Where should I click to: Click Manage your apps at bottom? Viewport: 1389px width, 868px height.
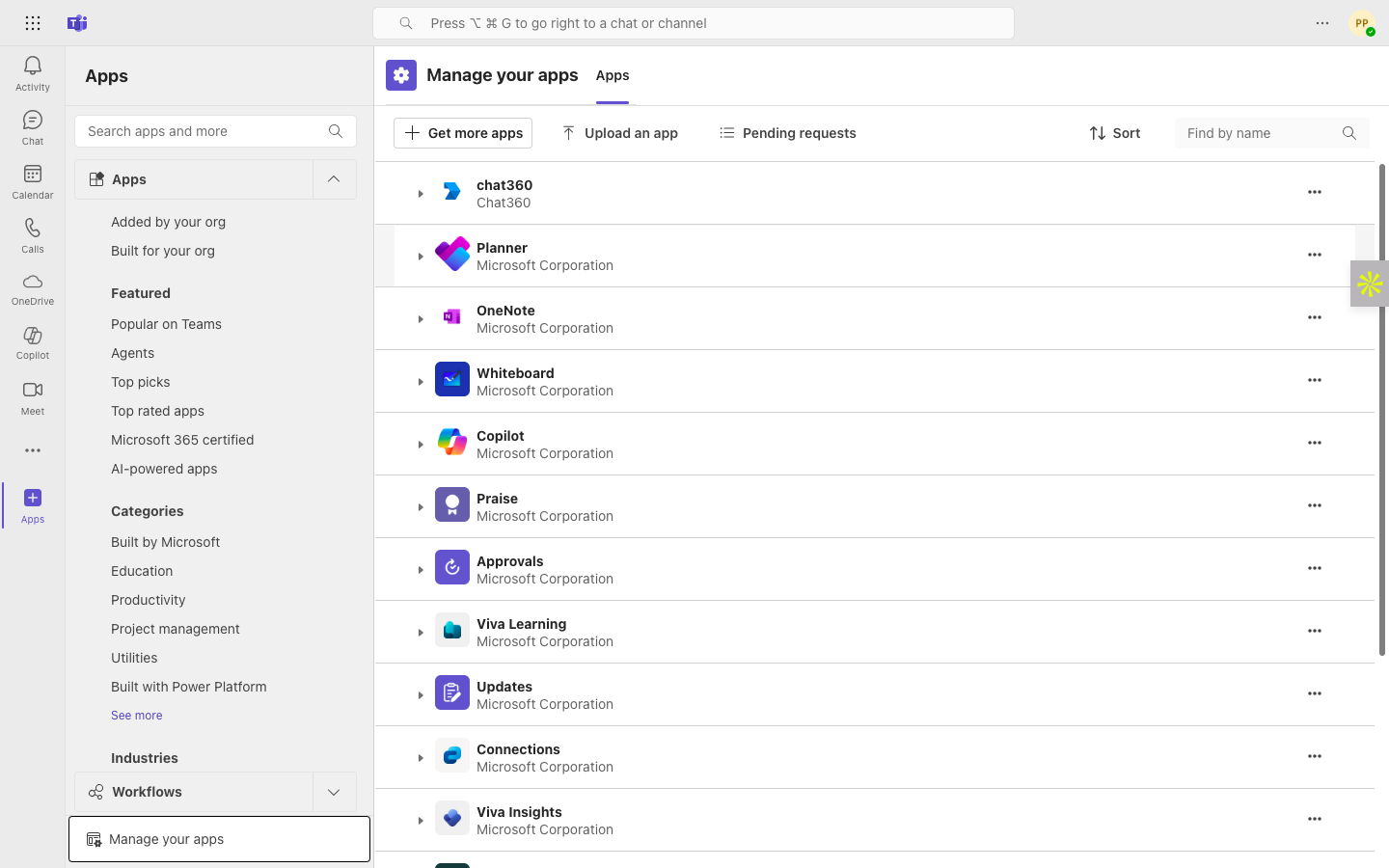click(219, 839)
